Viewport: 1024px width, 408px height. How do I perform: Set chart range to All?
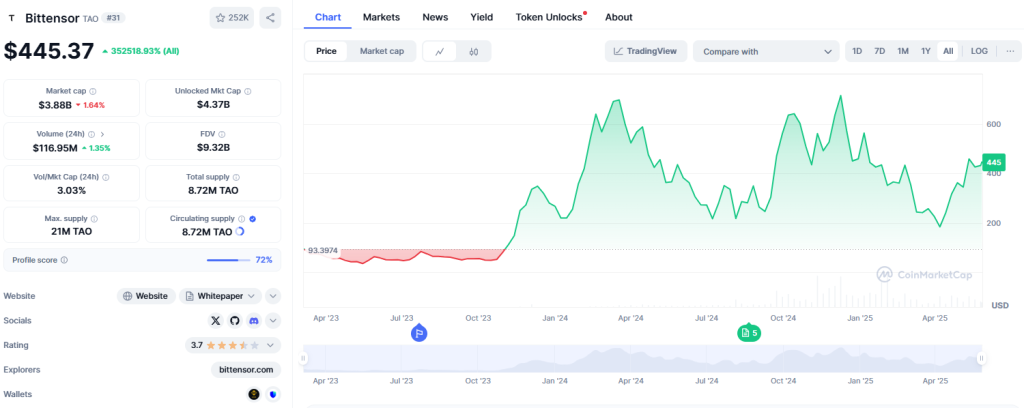[948, 51]
